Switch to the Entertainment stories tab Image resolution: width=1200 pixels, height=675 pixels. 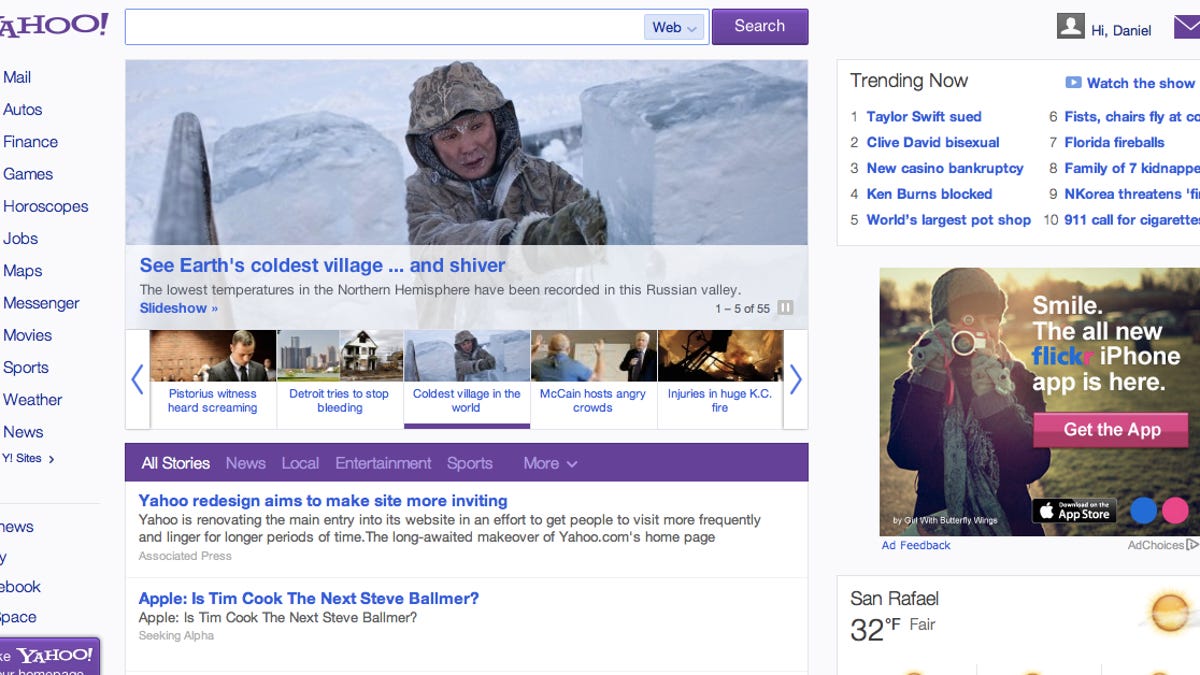(383, 463)
